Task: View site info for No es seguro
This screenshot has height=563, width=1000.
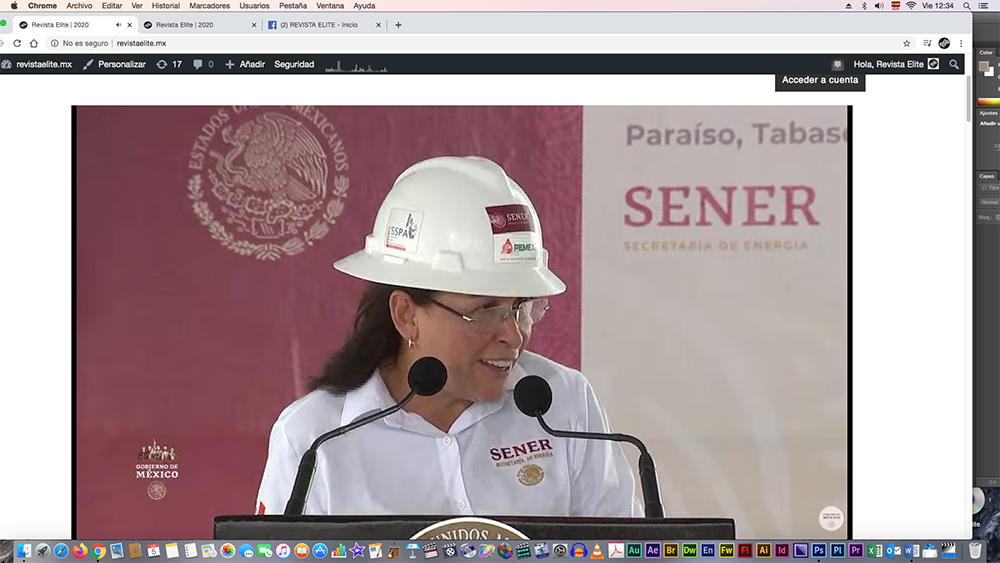Action: point(80,43)
